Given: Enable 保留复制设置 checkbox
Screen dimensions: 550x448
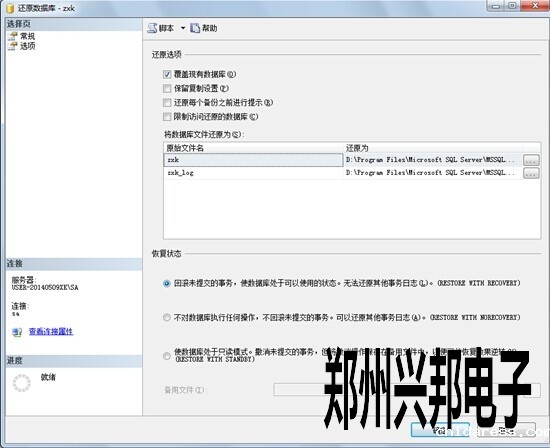Looking at the screenshot, I should [x=167, y=88].
